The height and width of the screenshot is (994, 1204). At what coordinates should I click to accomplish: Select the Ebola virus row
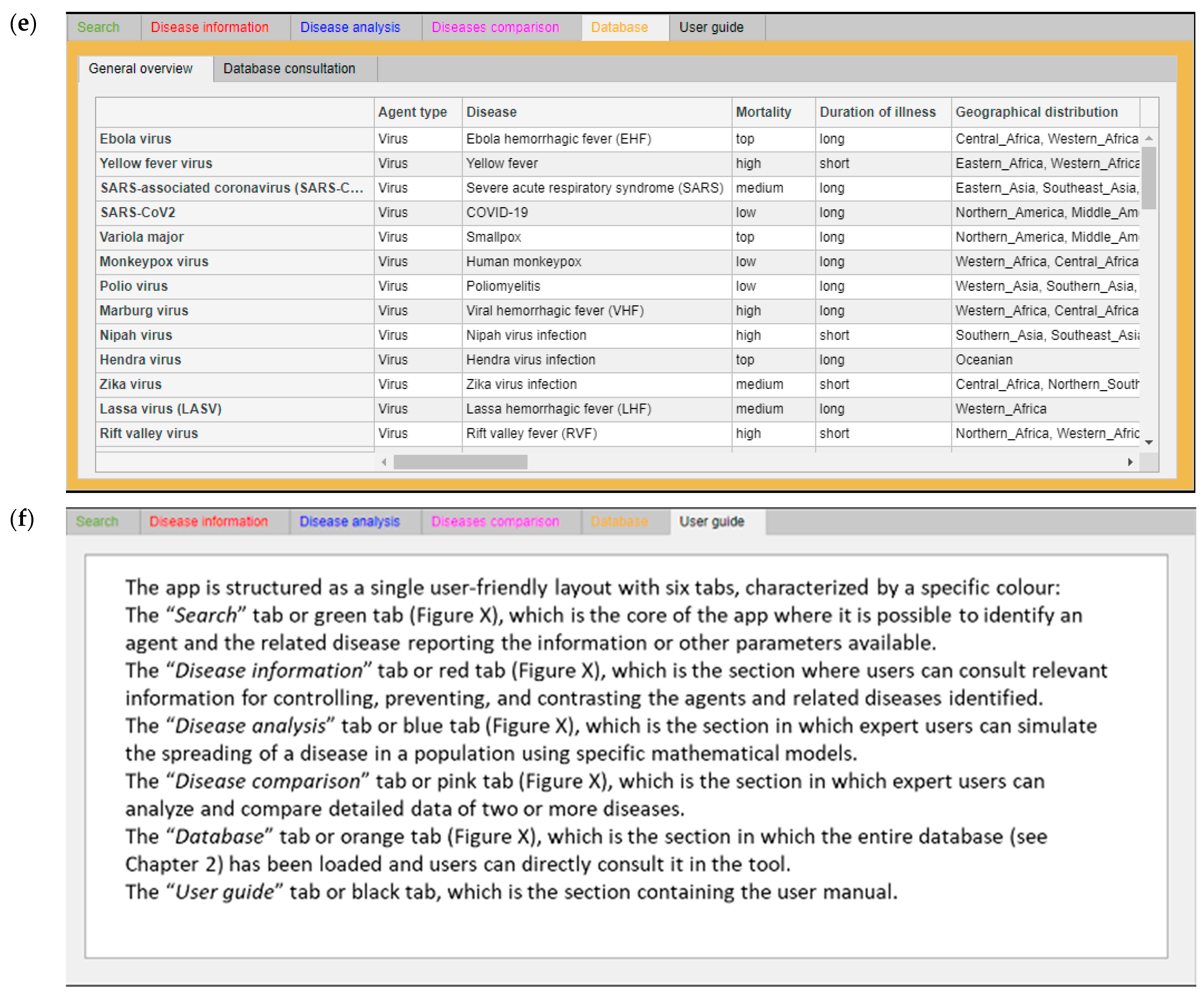pyautogui.click(x=136, y=139)
